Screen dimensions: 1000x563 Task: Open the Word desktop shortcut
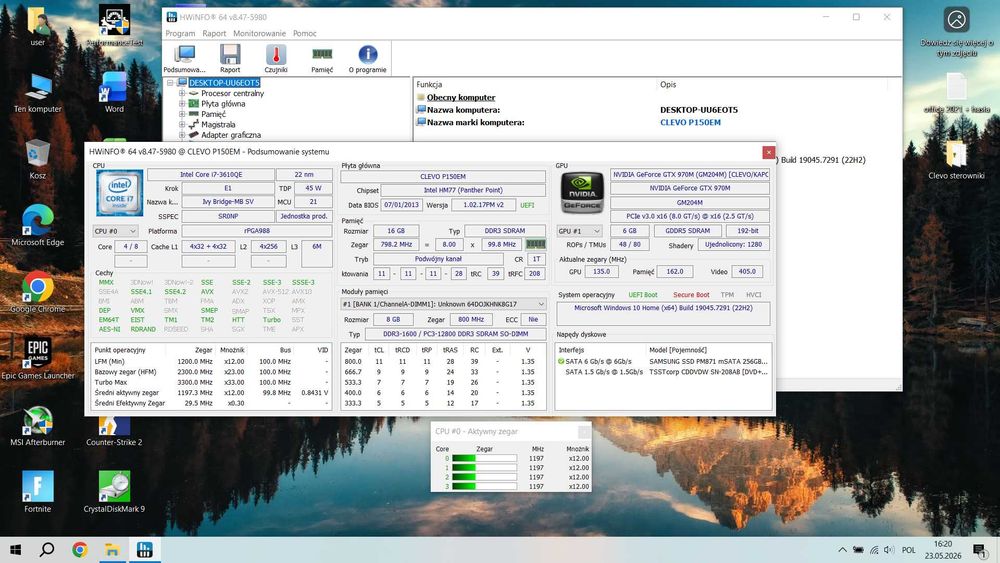[114, 92]
